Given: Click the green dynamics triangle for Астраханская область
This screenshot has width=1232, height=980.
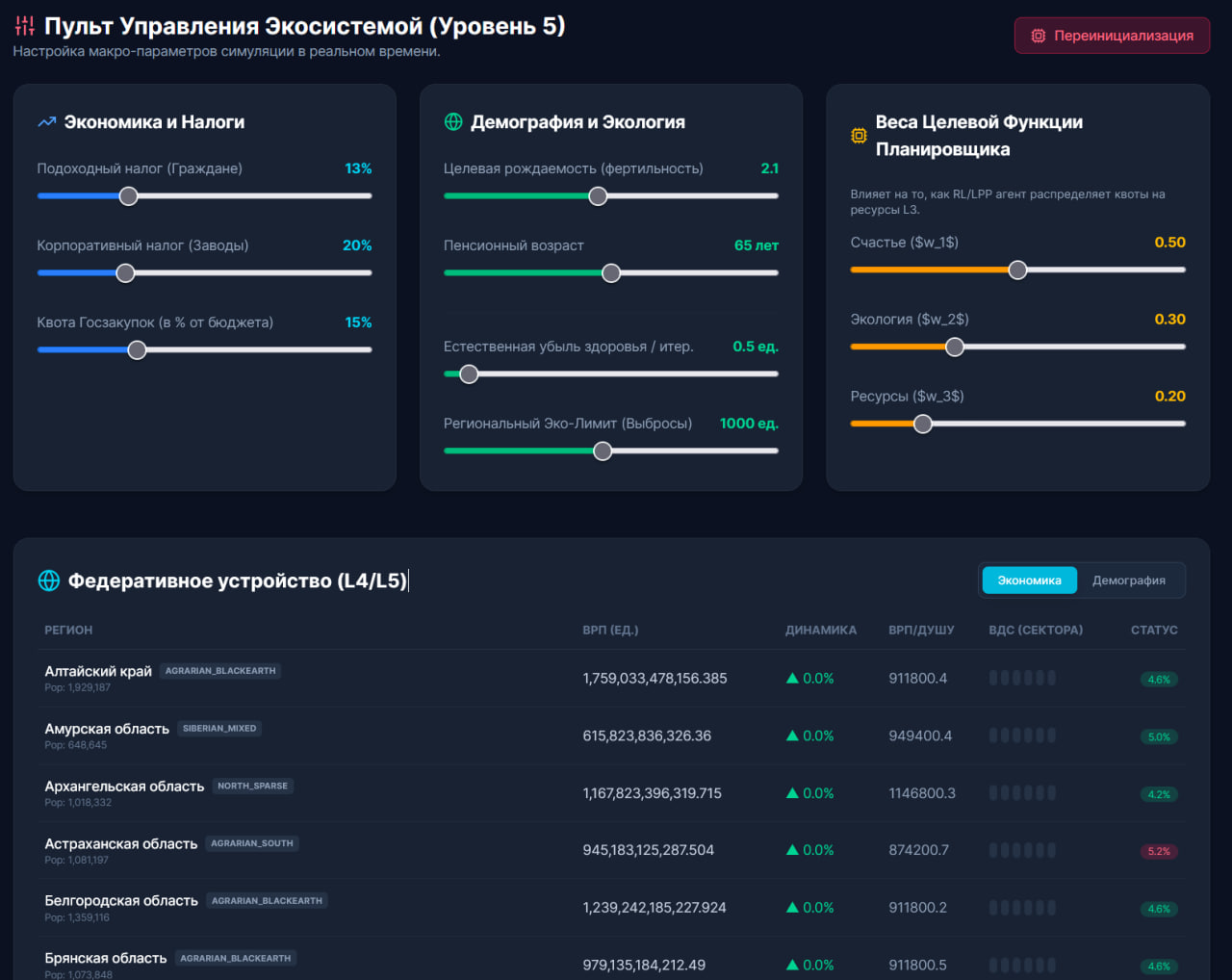Looking at the screenshot, I should 792,850.
